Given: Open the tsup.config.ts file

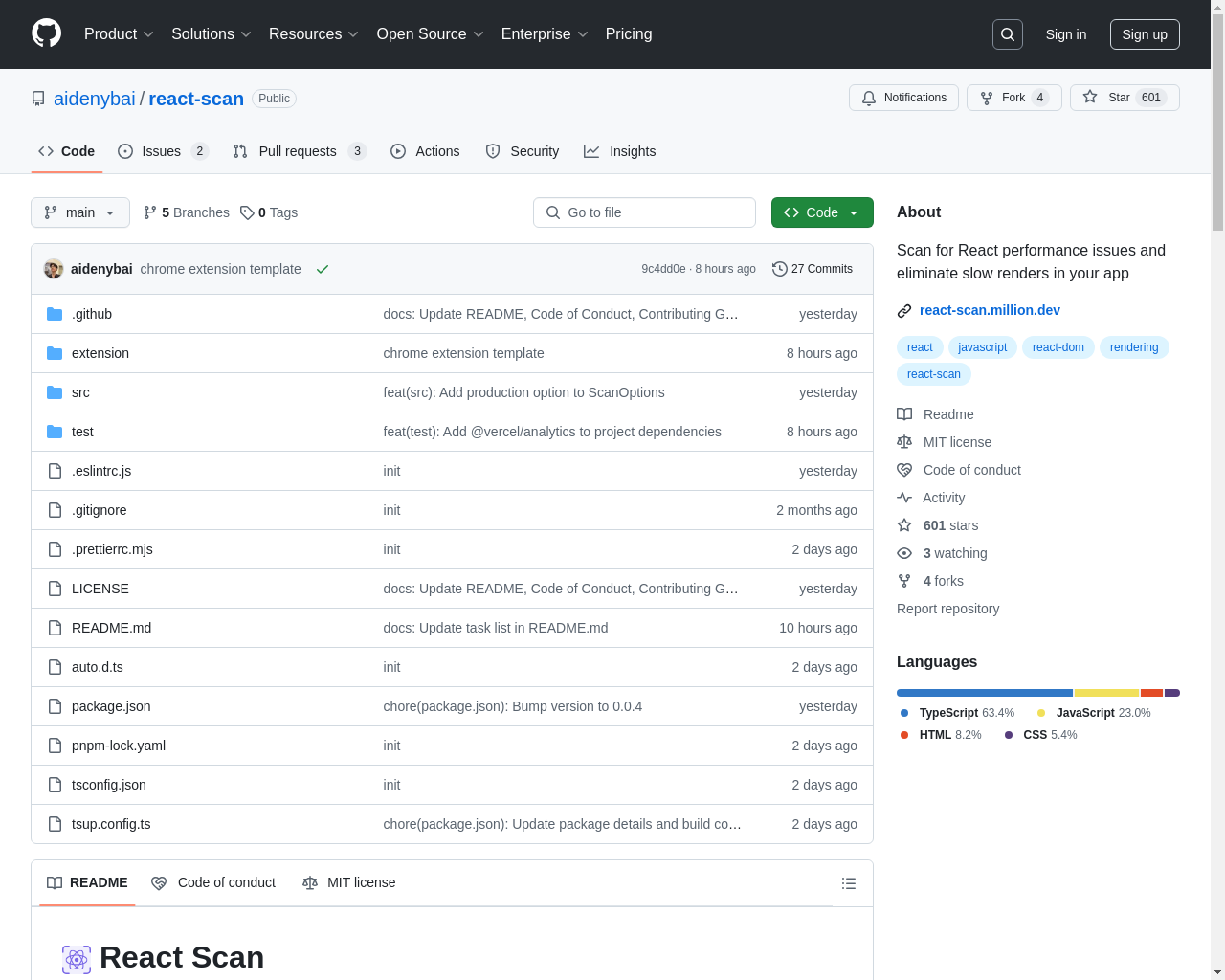Looking at the screenshot, I should [111, 824].
